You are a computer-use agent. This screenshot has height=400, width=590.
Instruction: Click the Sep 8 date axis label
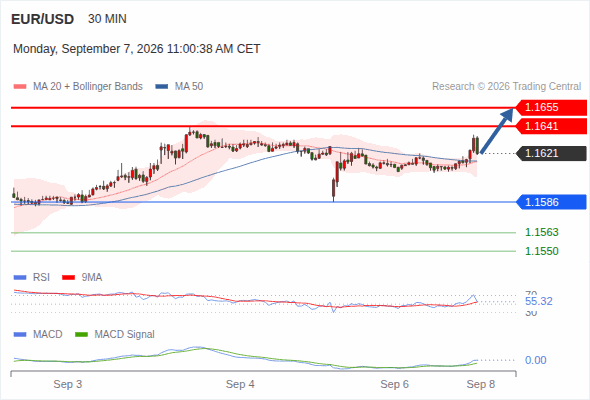click(481, 384)
